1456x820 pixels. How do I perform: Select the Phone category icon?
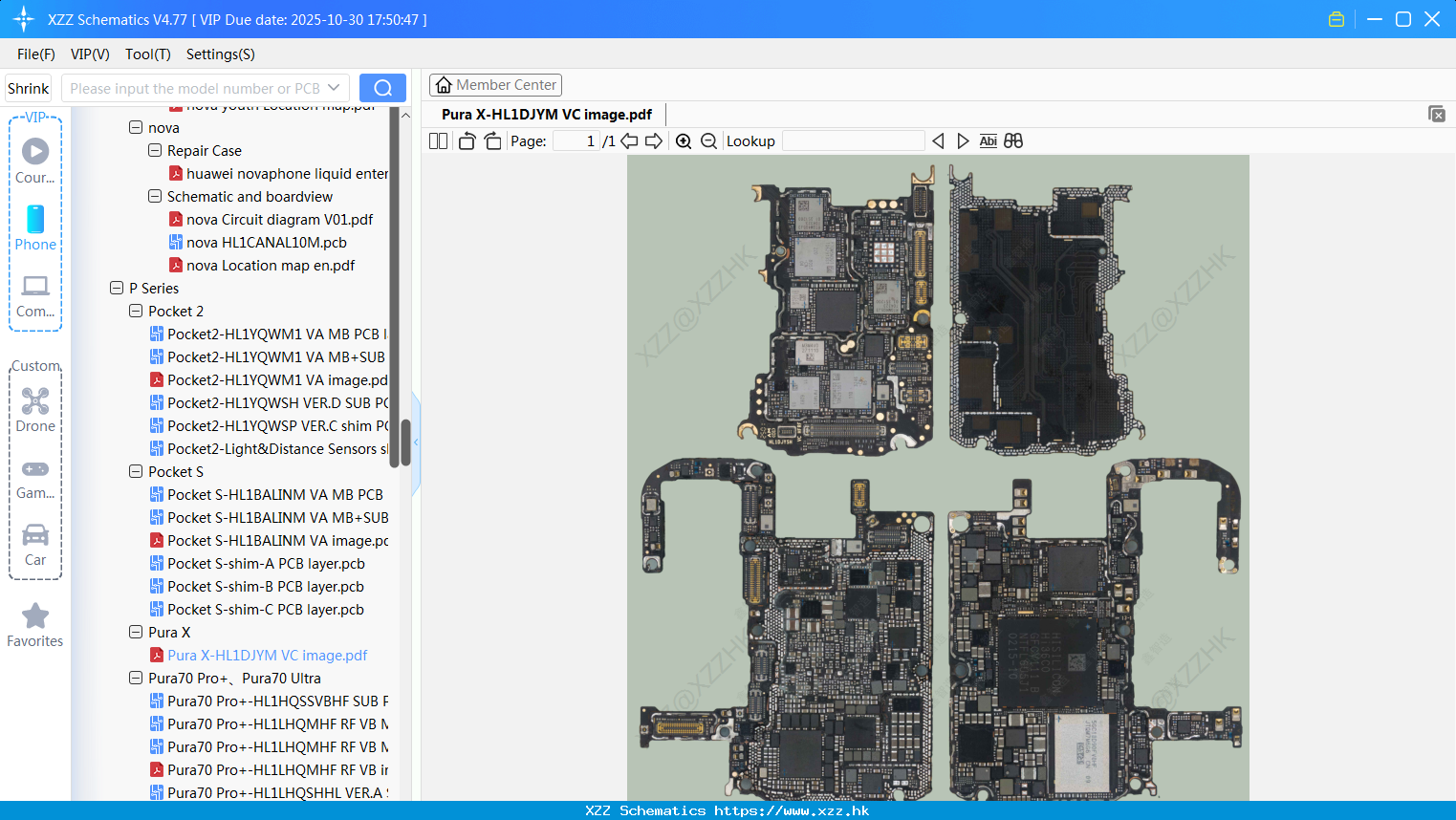(35, 227)
